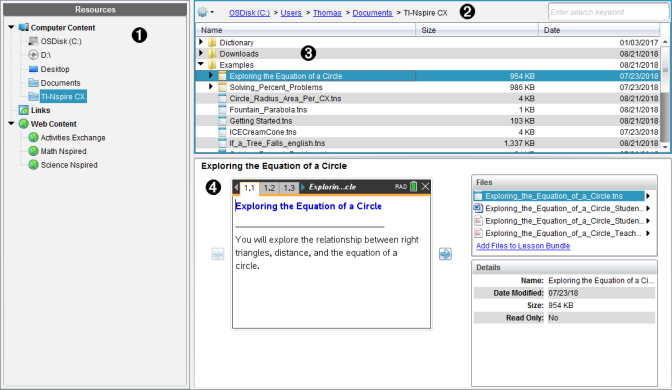Screen dimensions: 672x390
Task: Collapse the Computer Content tree
Action: point(11,27)
